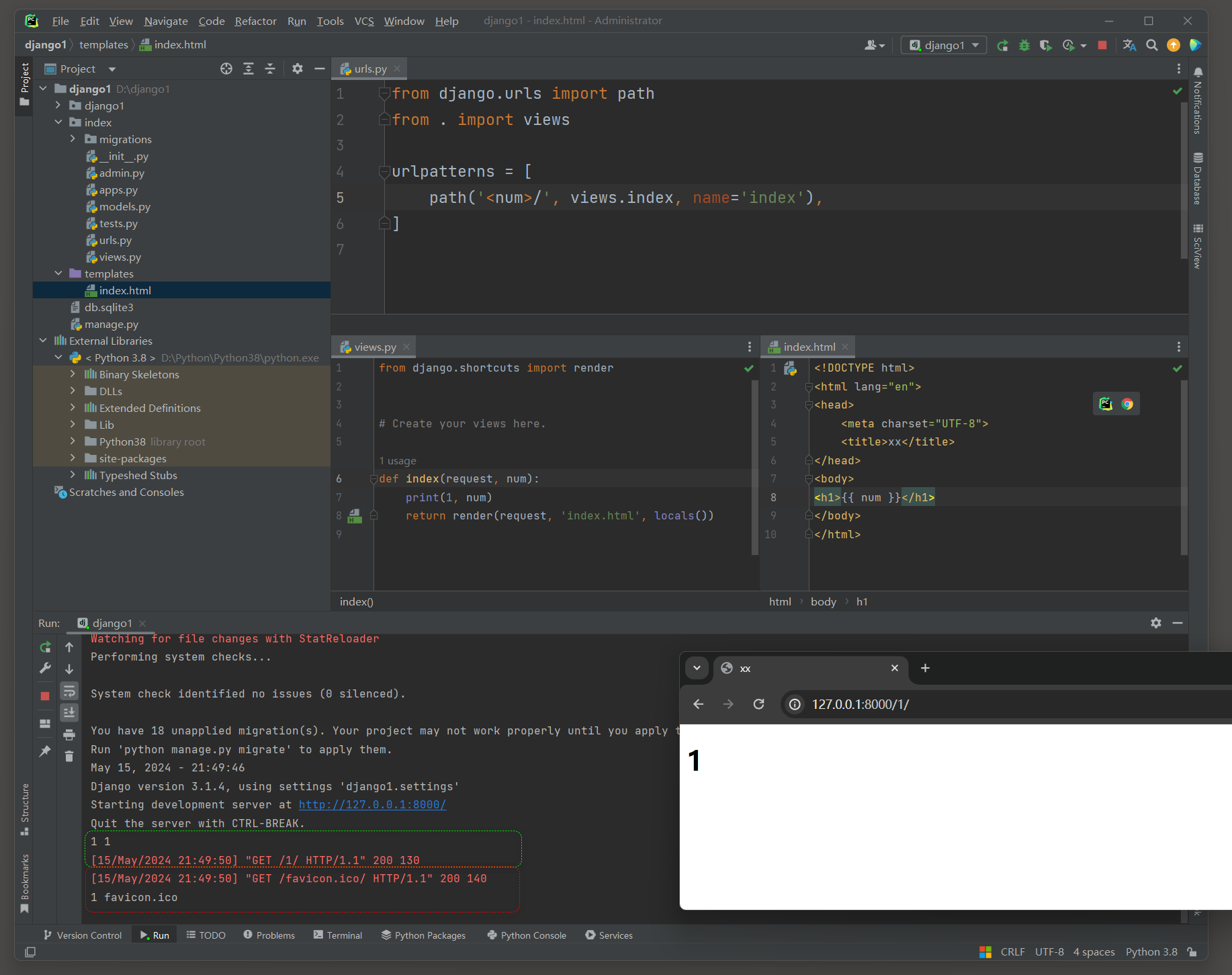The width and height of the screenshot is (1232, 975).
Task: Collapse the templates folder
Action: pyautogui.click(x=58, y=273)
